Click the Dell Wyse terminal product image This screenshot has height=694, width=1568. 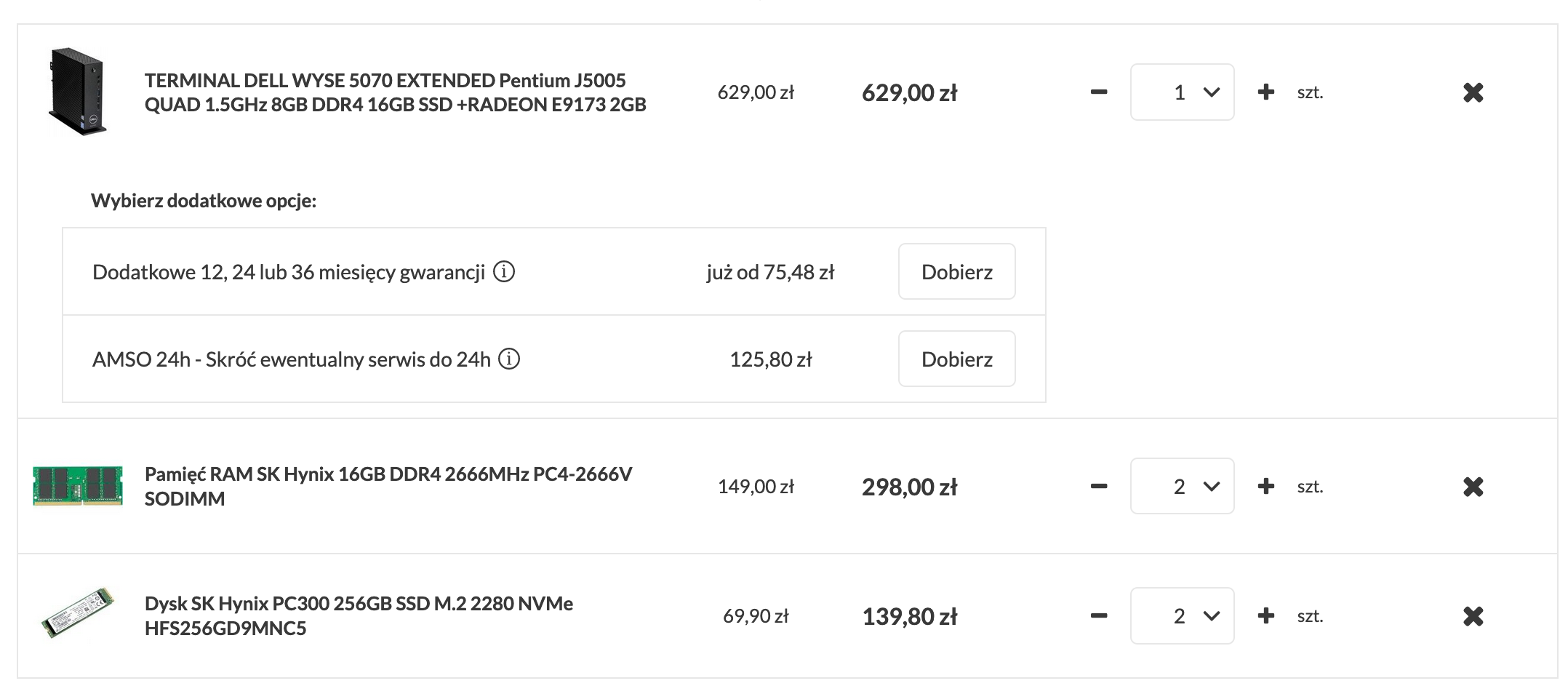[x=78, y=92]
